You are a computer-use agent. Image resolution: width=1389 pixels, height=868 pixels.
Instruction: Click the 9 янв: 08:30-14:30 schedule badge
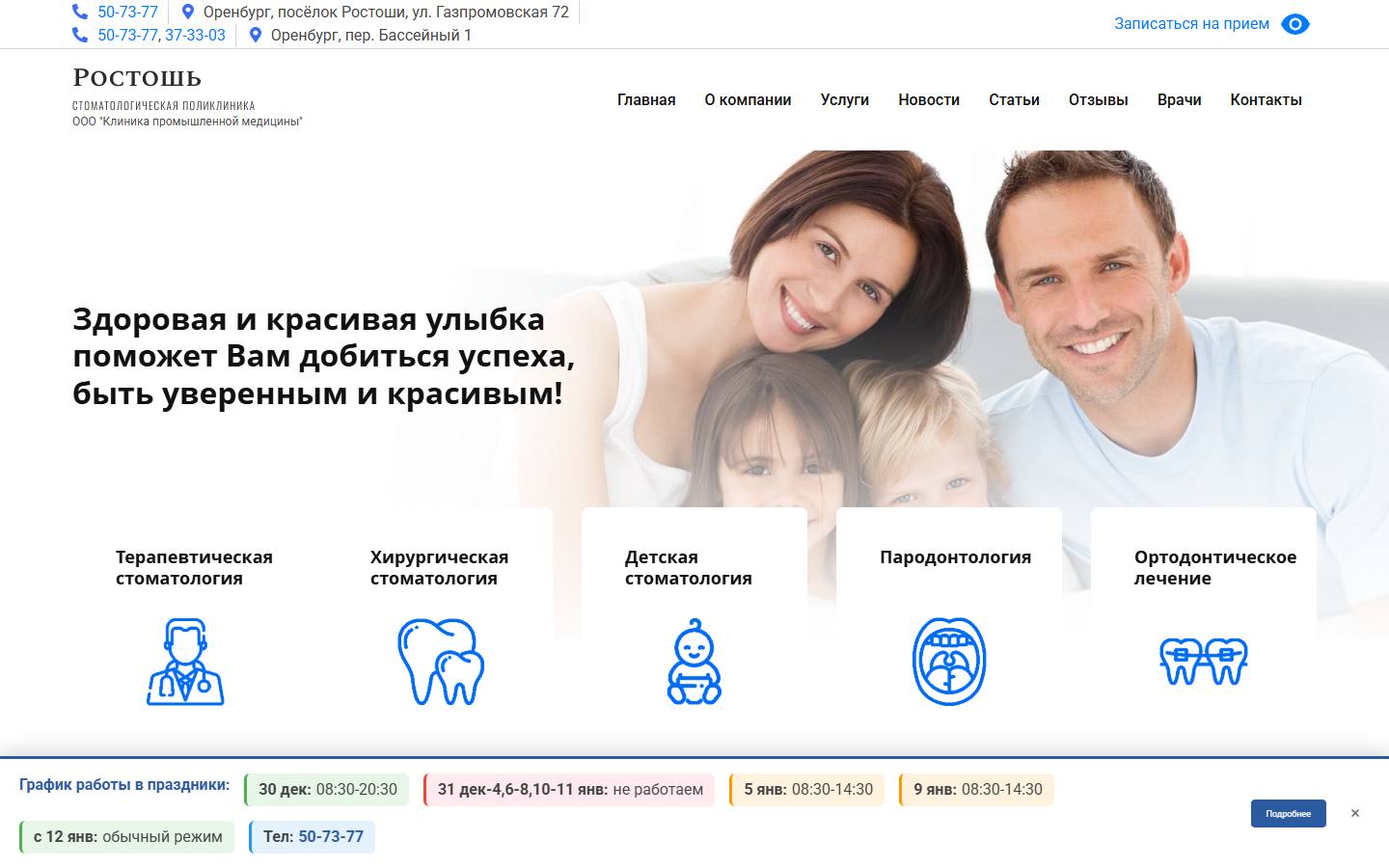(x=976, y=790)
